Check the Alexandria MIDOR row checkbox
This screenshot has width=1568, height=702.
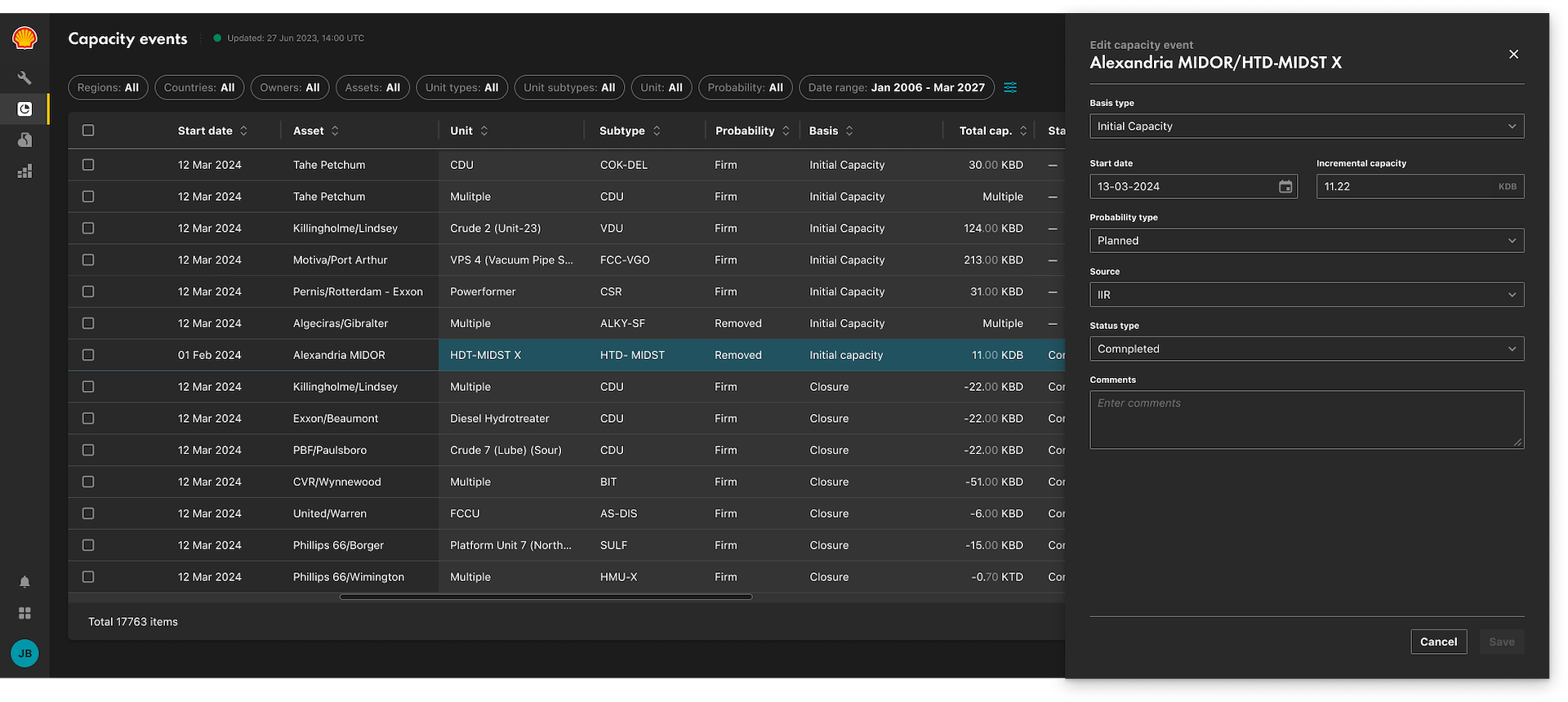(88, 355)
